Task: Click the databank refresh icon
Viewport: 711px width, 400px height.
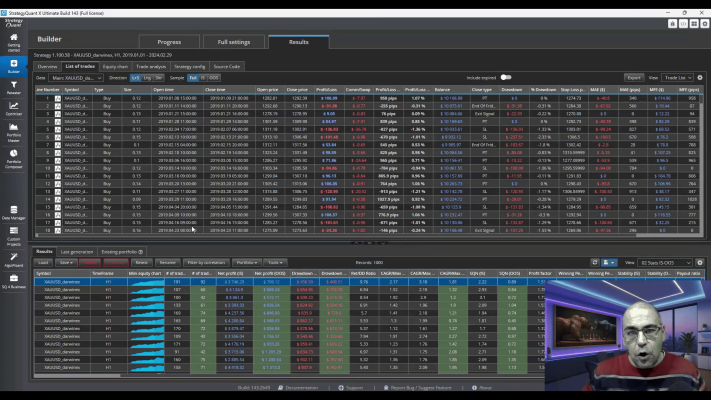Action: (x=595, y=263)
